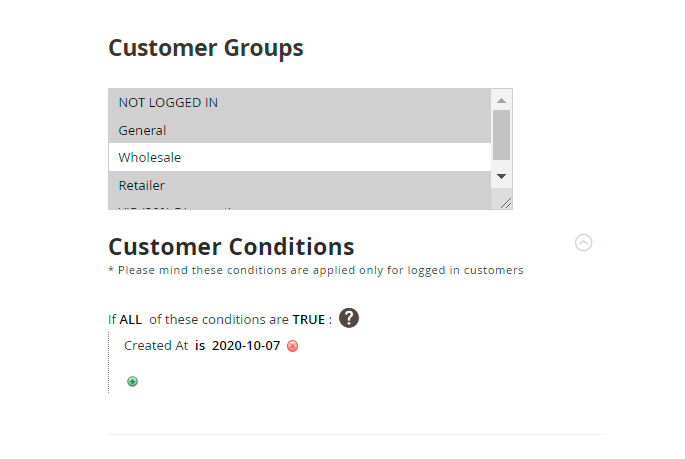
Task: Click the Customer Conditions heading
Action: pyautogui.click(x=231, y=246)
